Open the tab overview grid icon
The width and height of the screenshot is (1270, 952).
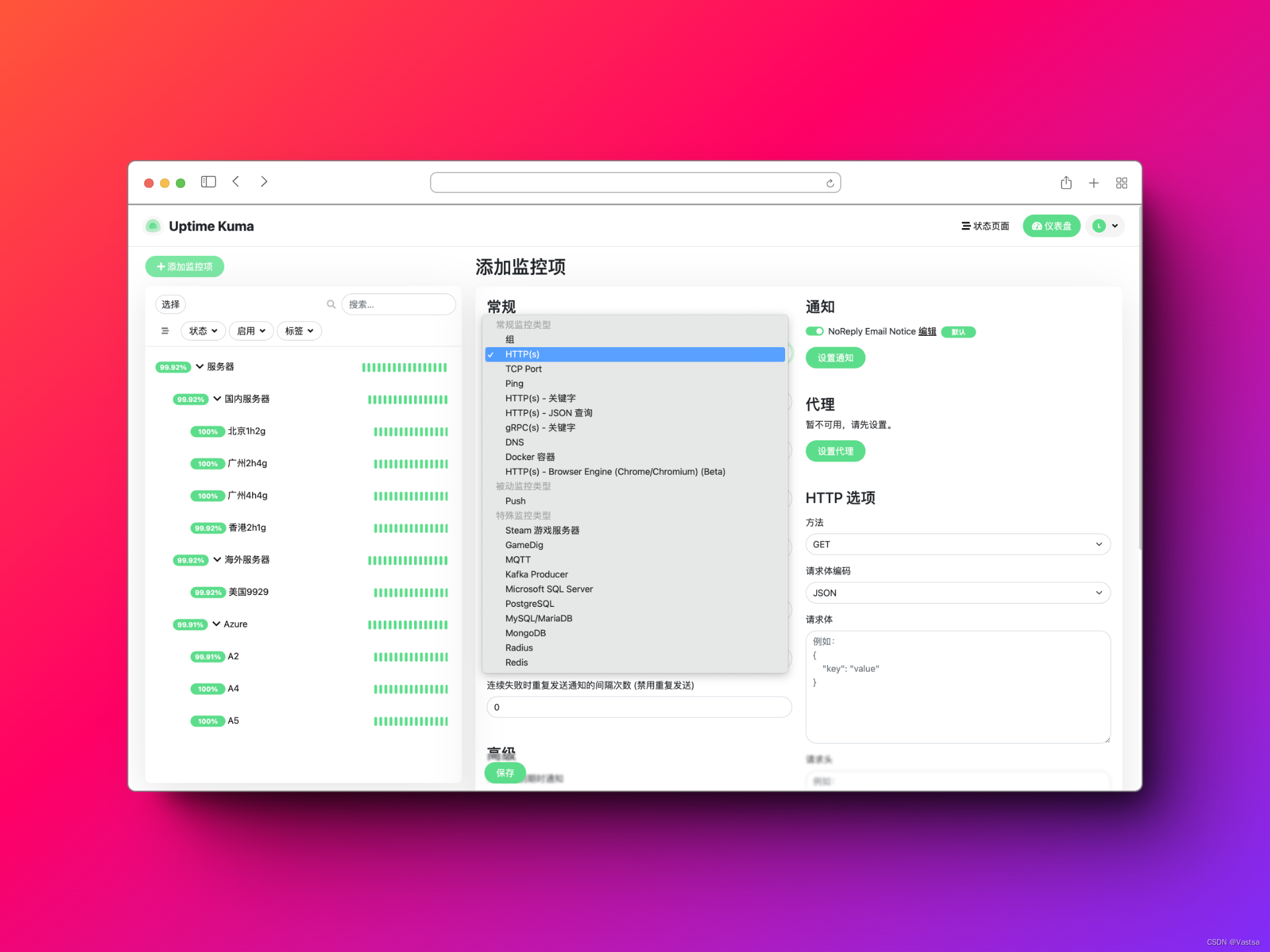(x=1121, y=183)
